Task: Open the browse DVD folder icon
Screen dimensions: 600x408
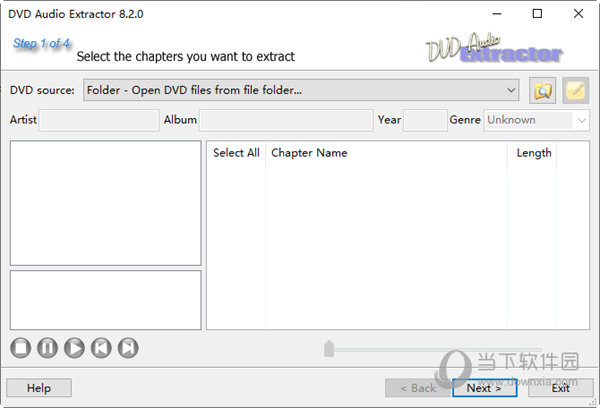Action: click(543, 90)
